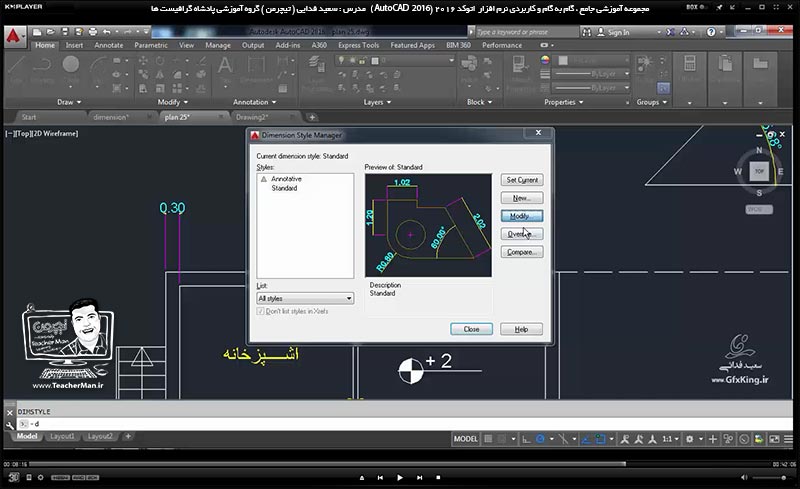The width and height of the screenshot is (800, 489).
Task: Click the Workspace Switching gear in status bar
Action: point(690,439)
